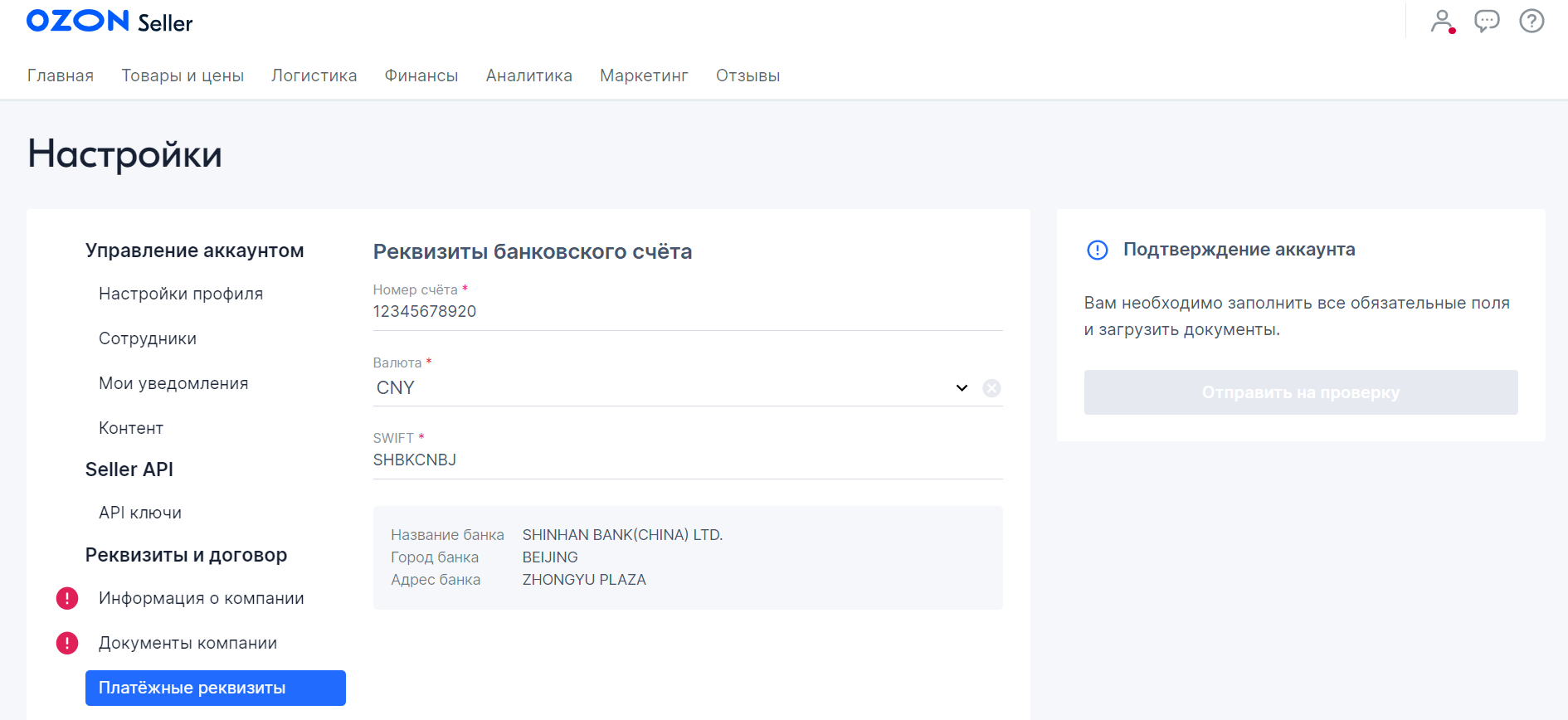Select Платёжные реквизиты tab
Image resolution: width=1568 pixels, height=720 pixels.
pyautogui.click(x=216, y=688)
